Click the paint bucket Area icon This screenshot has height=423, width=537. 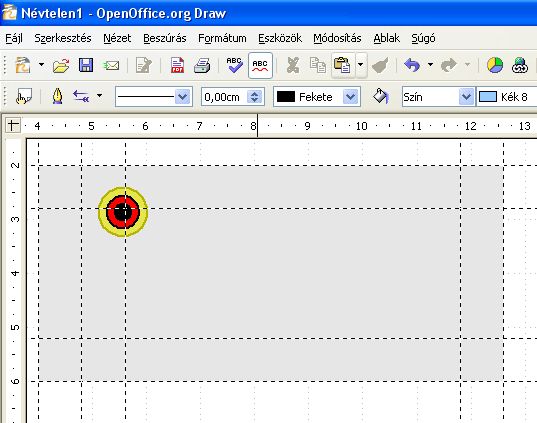(x=380, y=96)
